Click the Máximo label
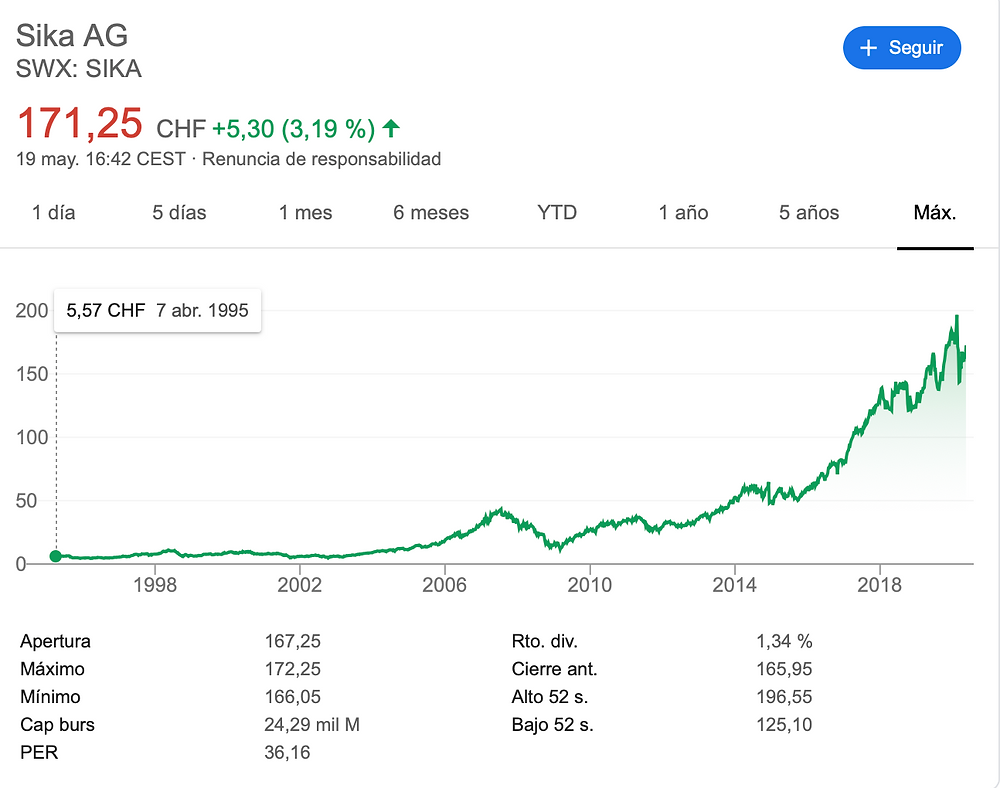This screenshot has width=1000, height=788. [52, 669]
